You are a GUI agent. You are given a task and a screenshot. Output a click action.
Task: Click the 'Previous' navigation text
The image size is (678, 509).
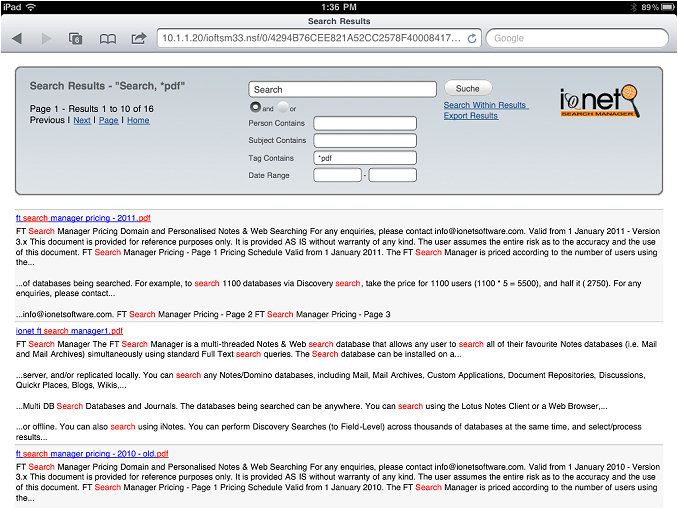47,120
